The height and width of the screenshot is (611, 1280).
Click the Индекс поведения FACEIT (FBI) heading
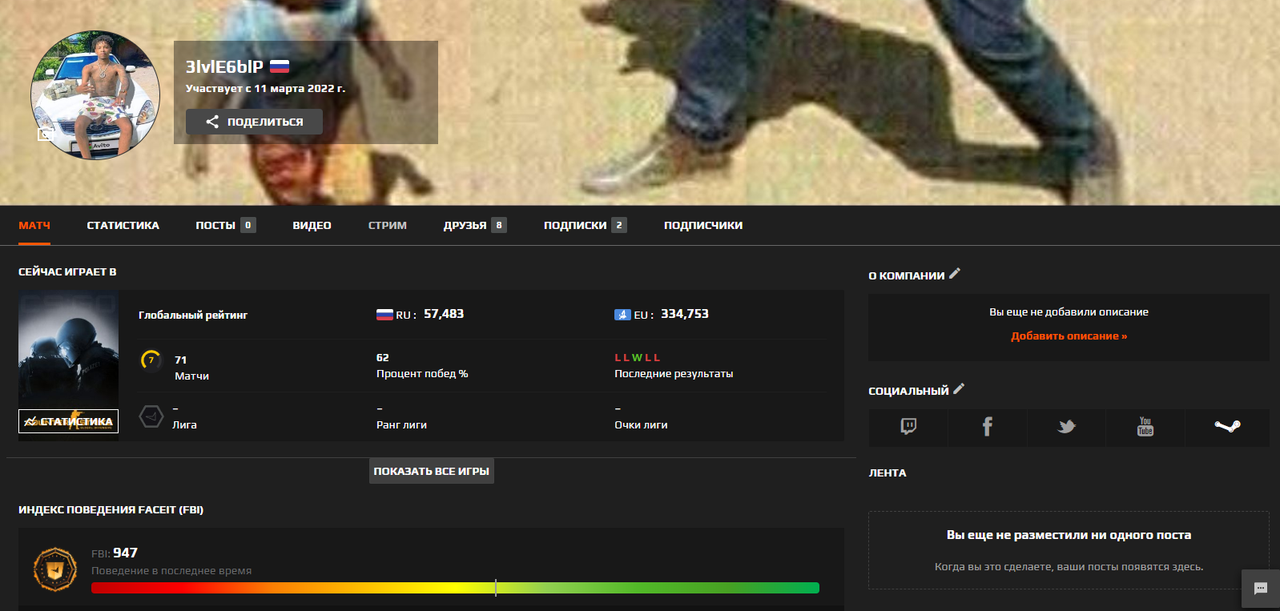point(111,510)
